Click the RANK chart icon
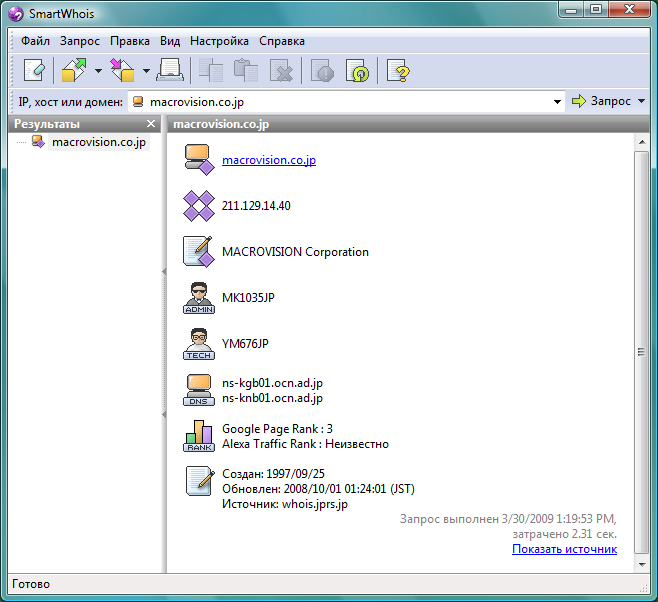658x602 pixels. (x=199, y=436)
